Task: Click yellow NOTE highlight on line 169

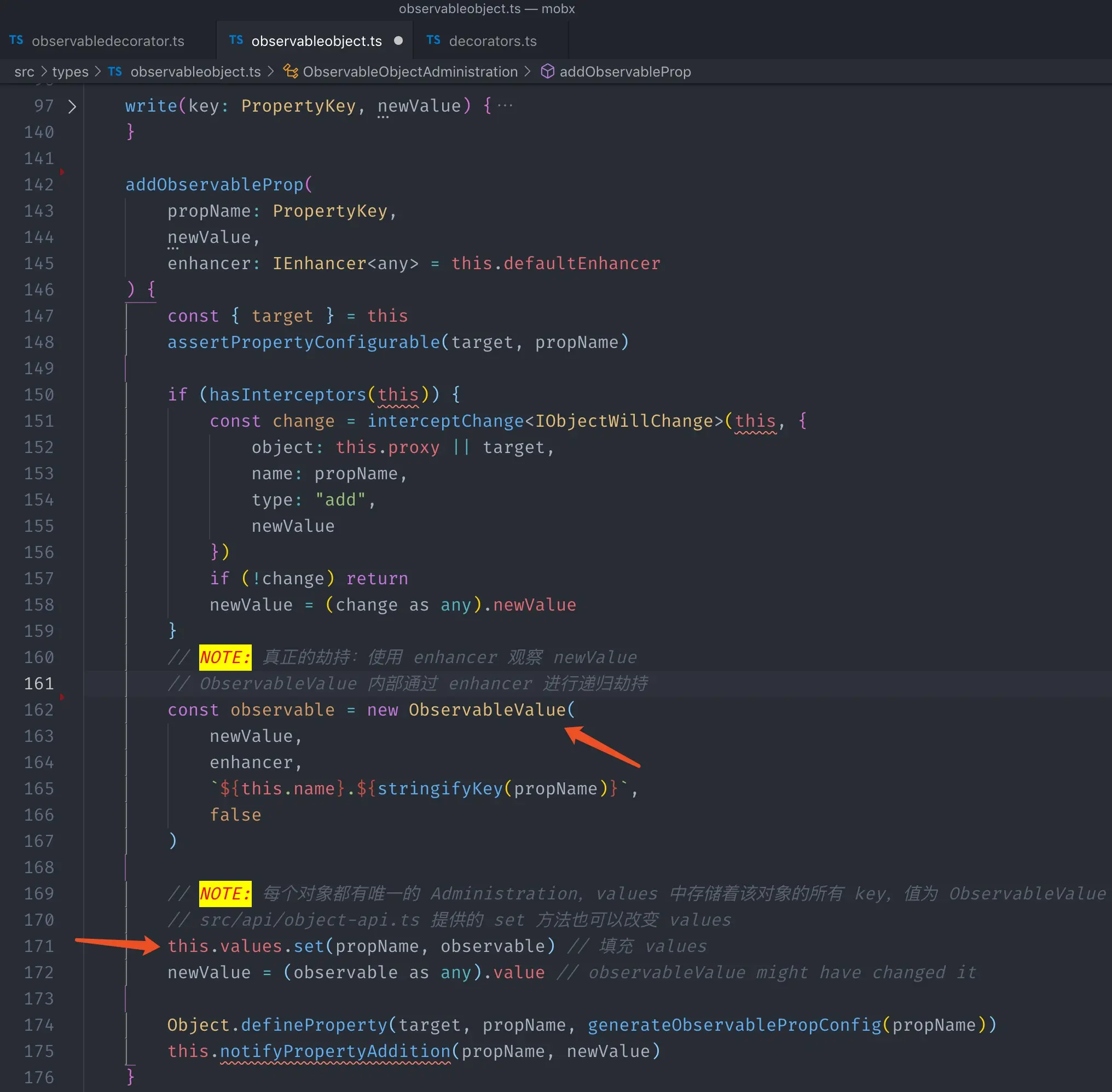Action: (225, 893)
